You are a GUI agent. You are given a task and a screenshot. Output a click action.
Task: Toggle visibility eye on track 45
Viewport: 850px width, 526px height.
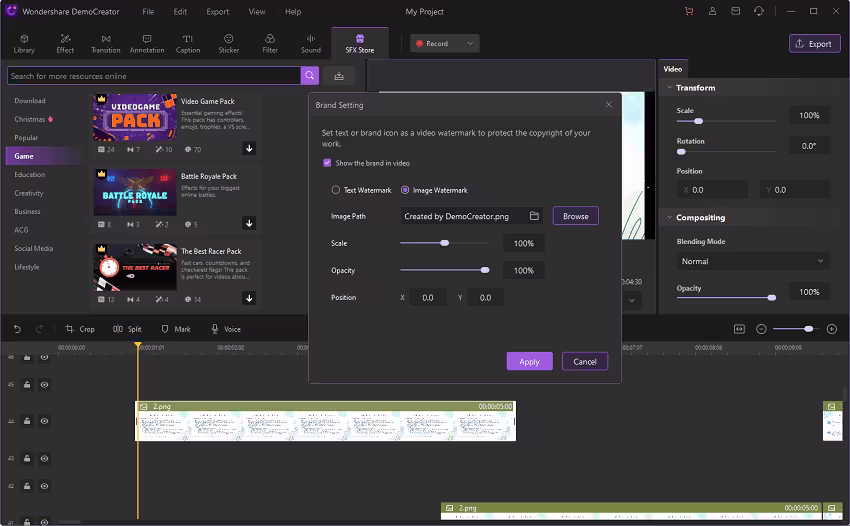click(x=44, y=384)
